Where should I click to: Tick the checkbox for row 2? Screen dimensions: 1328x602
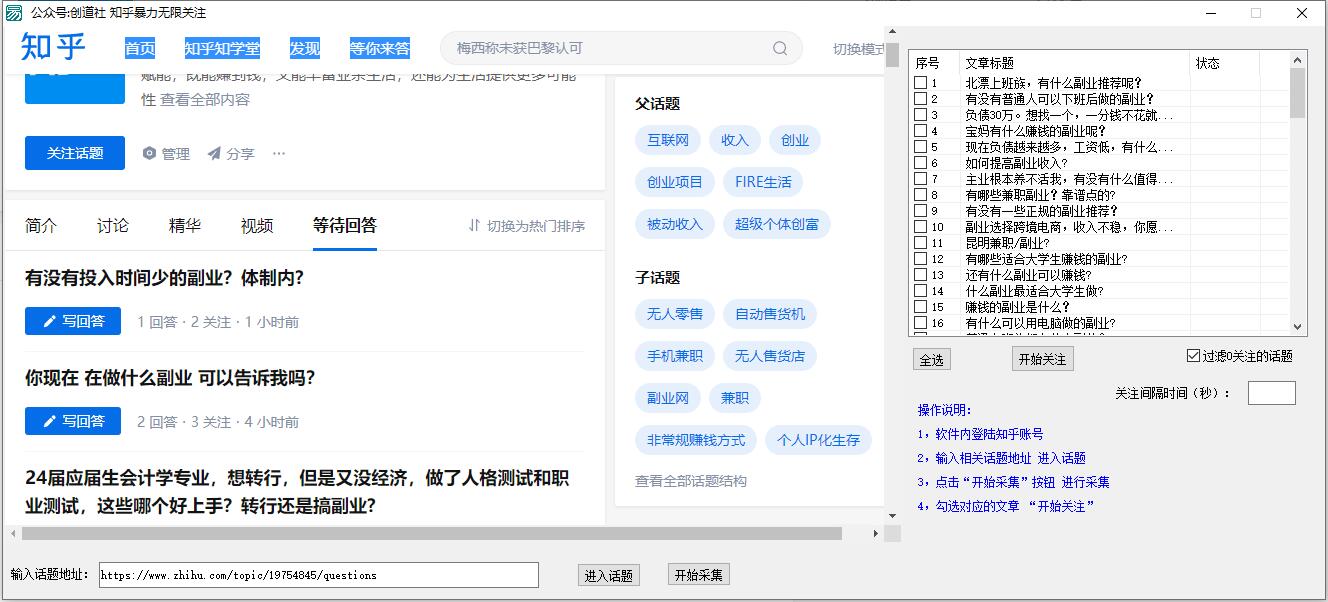920,99
